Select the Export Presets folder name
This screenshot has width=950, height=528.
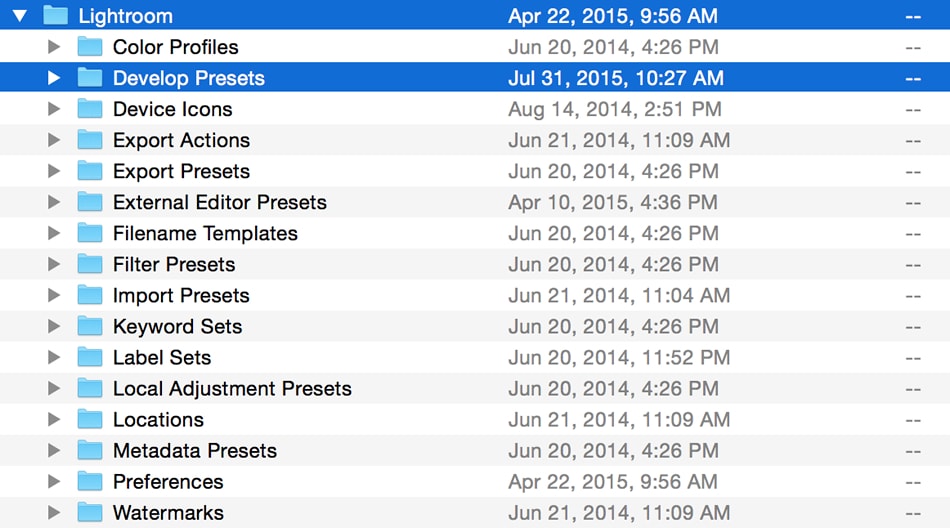click(181, 172)
